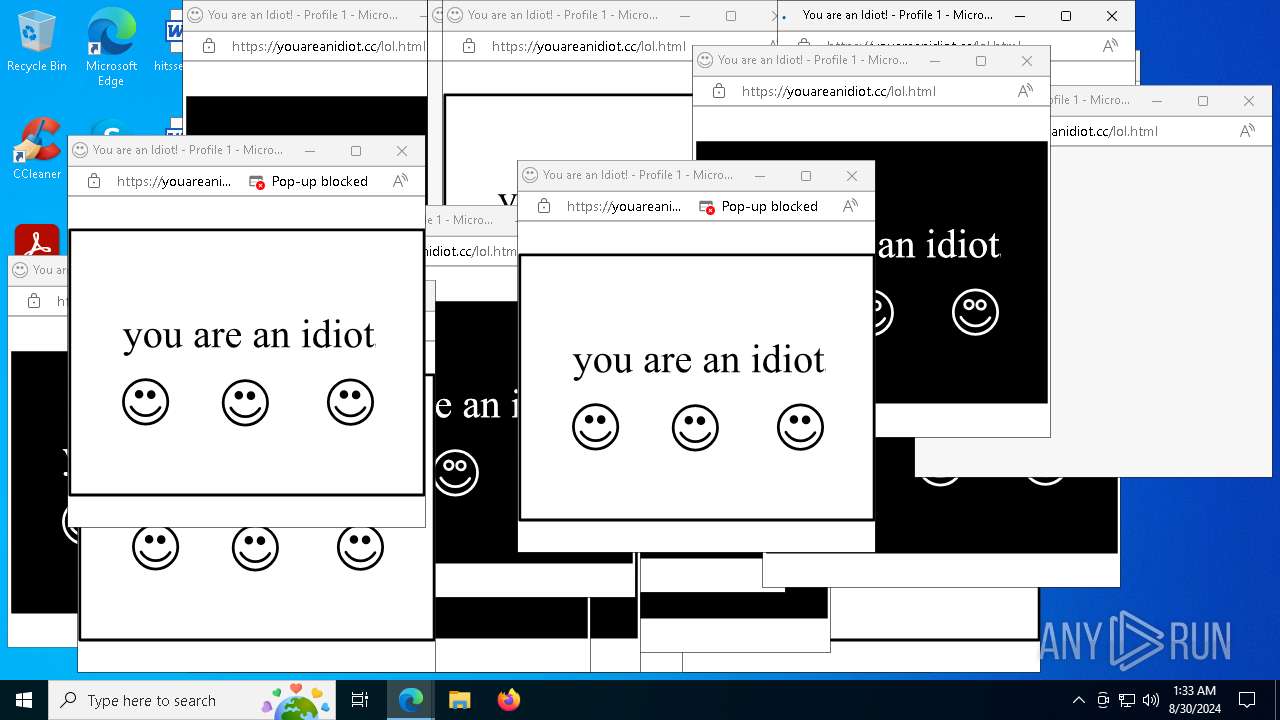Viewport: 1280px width, 720px height.
Task: Open File Explorer from the taskbar
Action: coord(459,700)
